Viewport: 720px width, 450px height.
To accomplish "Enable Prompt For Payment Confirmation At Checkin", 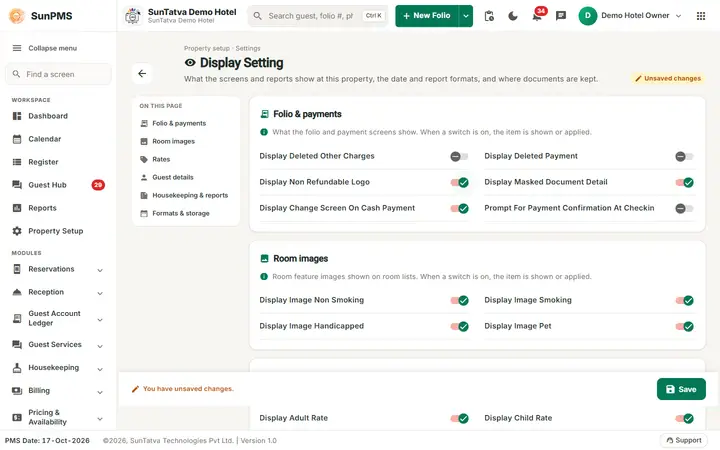I will point(684,208).
